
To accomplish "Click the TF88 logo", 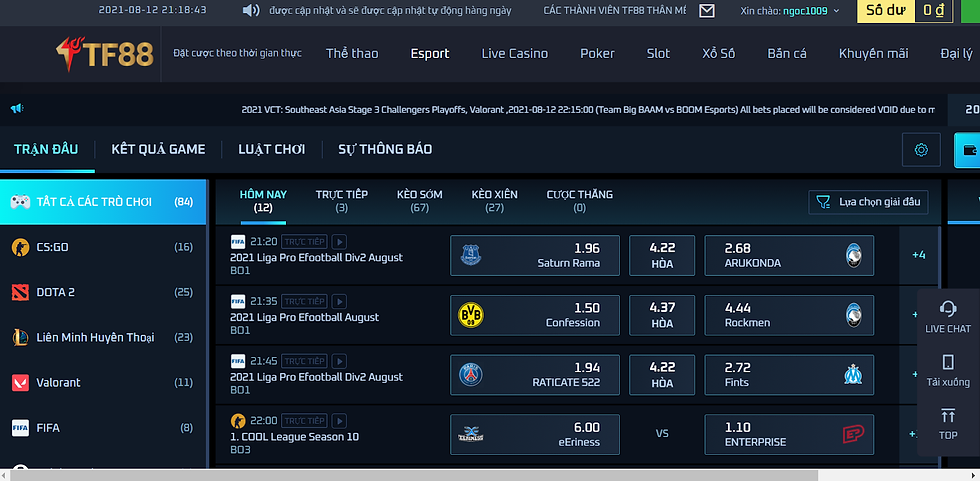I will coord(104,53).
